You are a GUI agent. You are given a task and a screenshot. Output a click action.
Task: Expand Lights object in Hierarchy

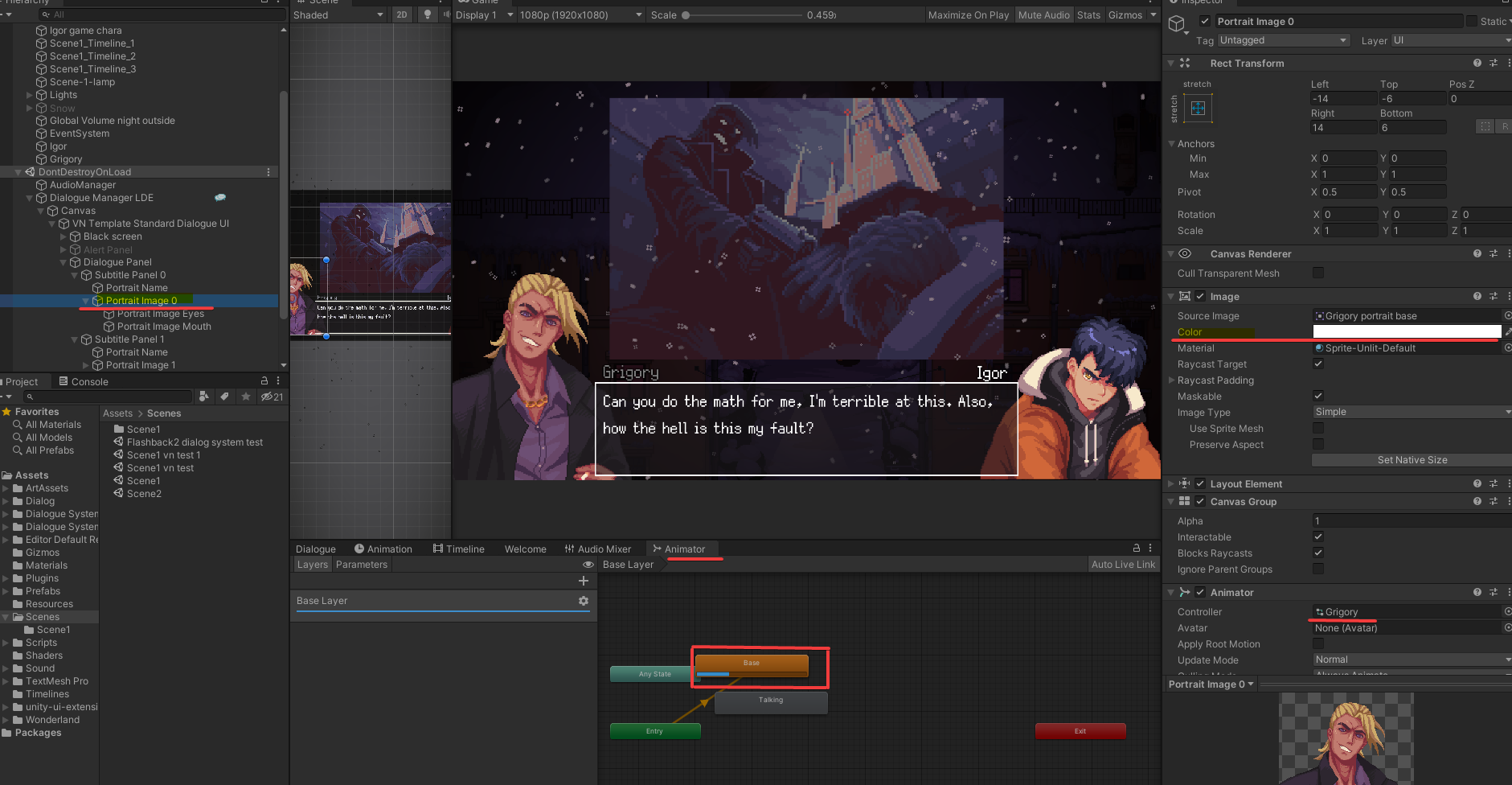click(x=30, y=95)
